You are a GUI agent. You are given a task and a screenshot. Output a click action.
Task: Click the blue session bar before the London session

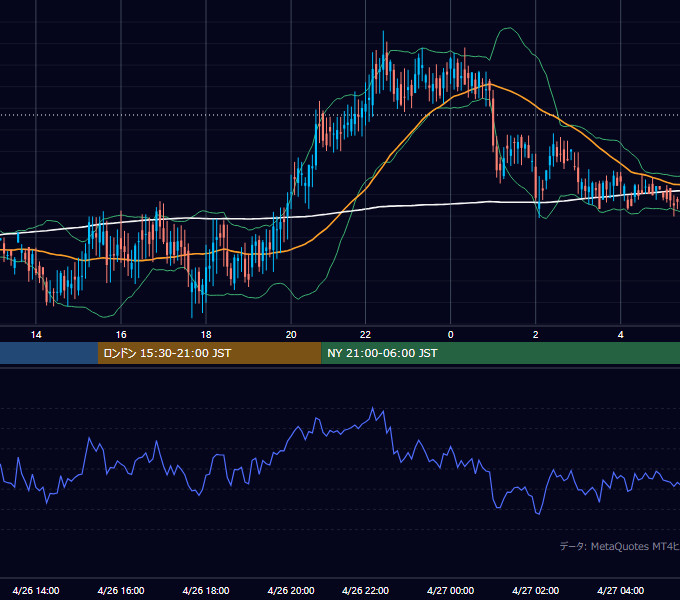pos(49,353)
